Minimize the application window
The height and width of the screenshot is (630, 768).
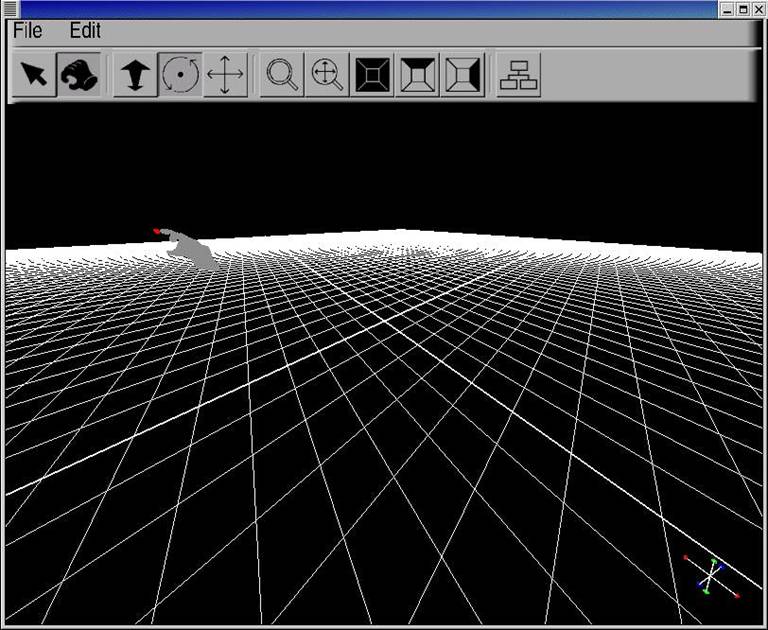pyautogui.click(x=727, y=9)
